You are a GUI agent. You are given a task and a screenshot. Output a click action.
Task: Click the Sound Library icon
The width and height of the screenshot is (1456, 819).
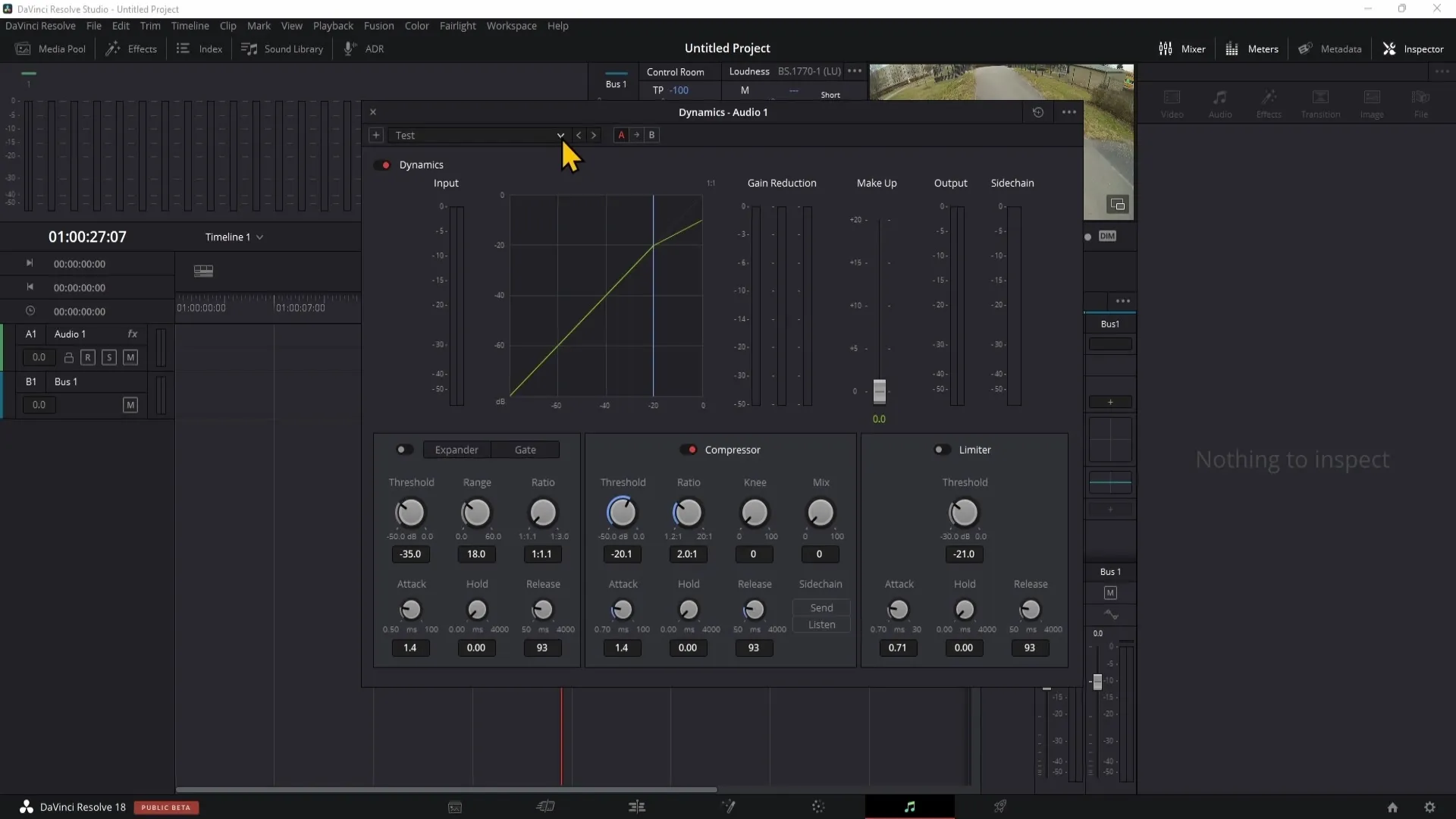[x=249, y=48]
